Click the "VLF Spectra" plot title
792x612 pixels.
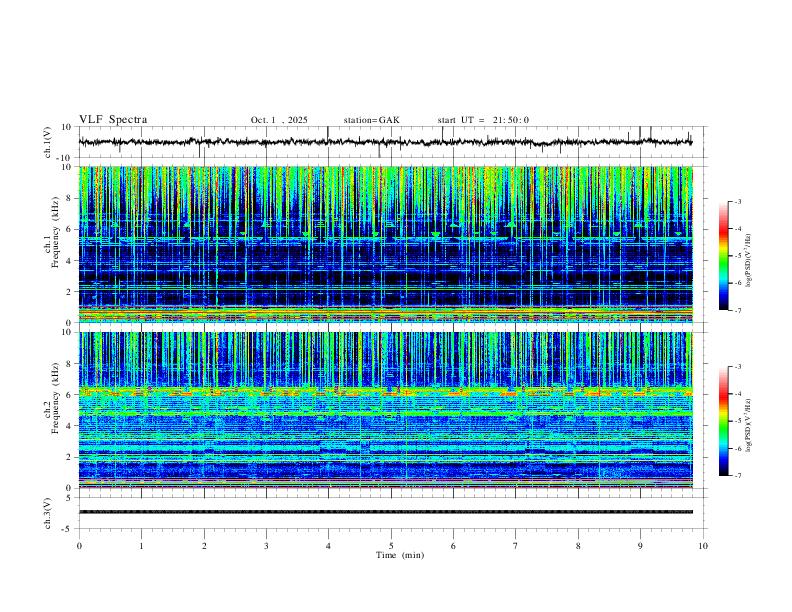click(x=113, y=120)
